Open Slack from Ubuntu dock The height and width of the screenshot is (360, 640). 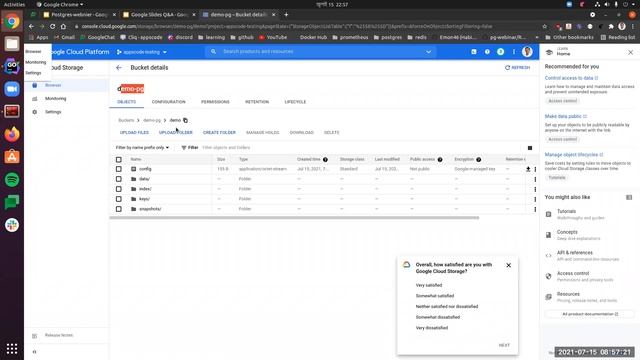point(12,225)
